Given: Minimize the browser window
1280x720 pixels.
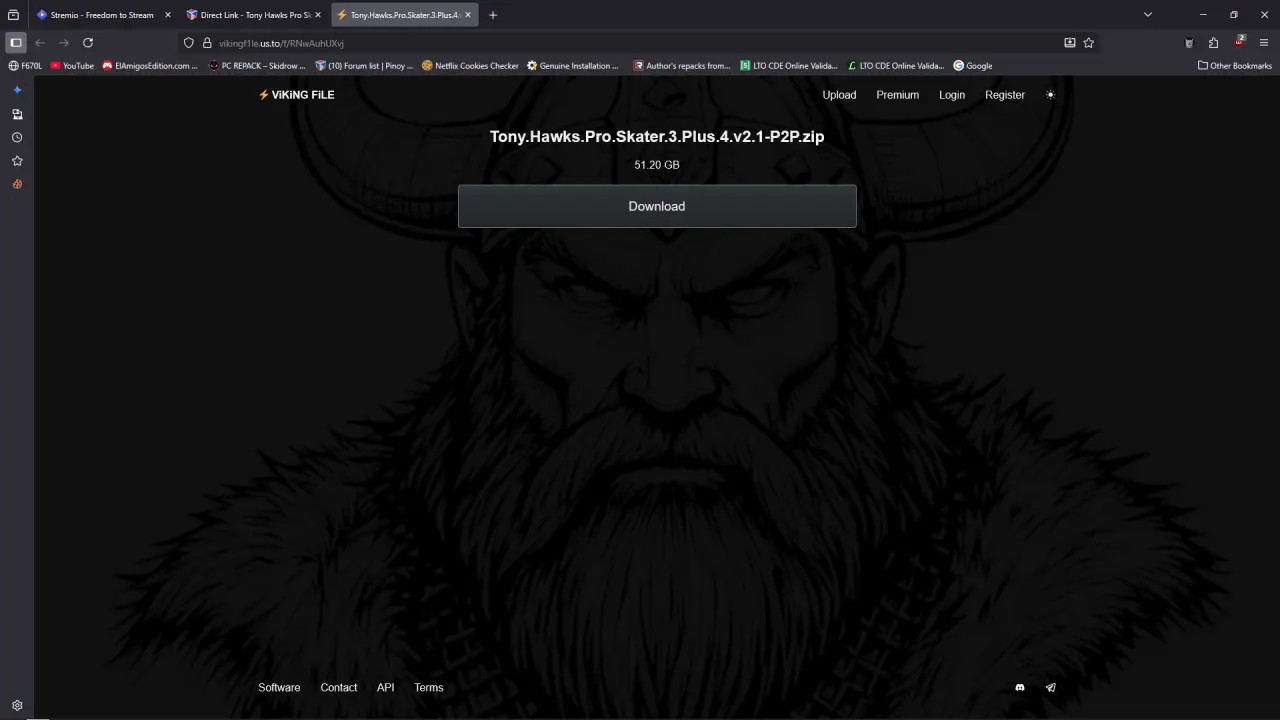Looking at the screenshot, I should 1203,15.
